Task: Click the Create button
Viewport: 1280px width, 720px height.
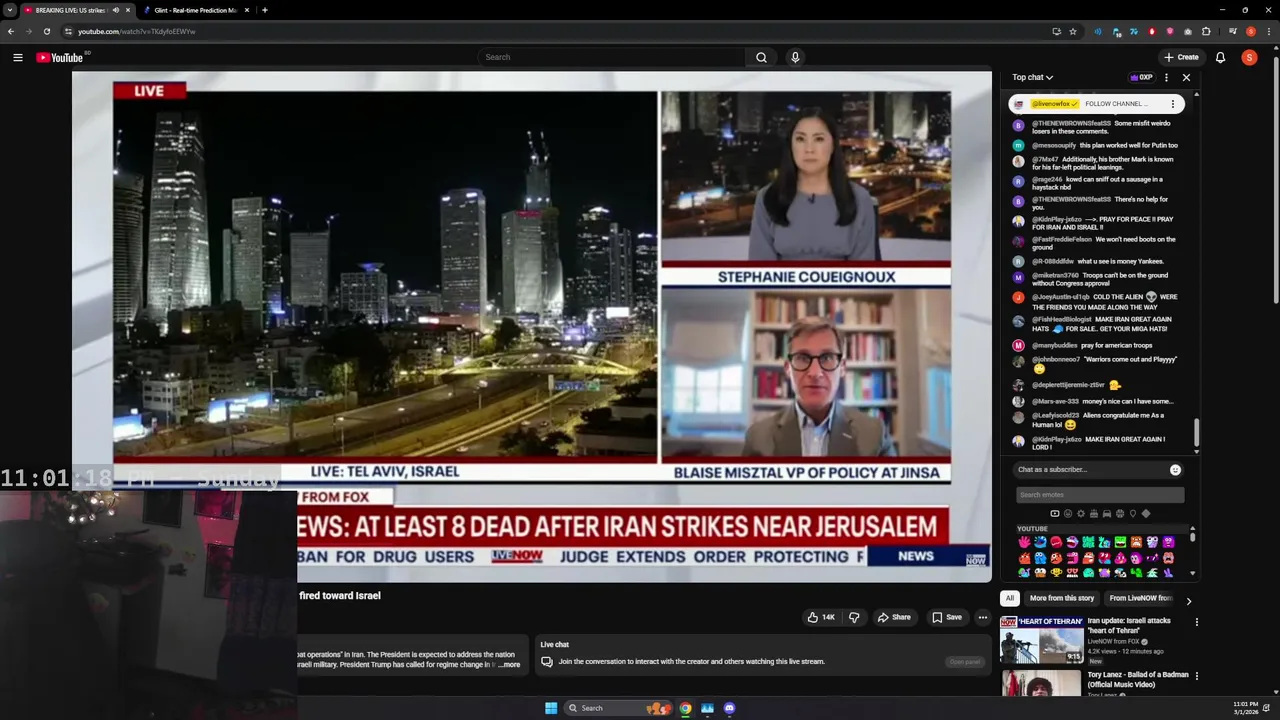Action: pos(1181,57)
